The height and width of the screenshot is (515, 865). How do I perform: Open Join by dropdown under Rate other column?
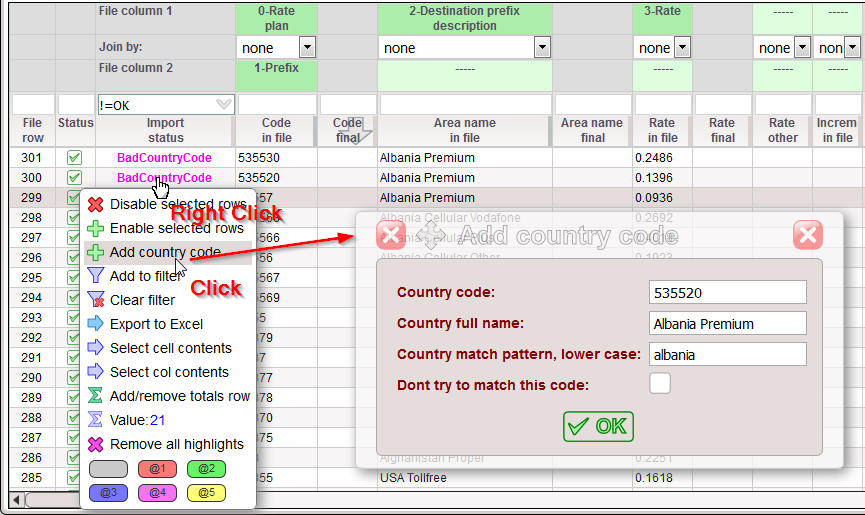802,47
